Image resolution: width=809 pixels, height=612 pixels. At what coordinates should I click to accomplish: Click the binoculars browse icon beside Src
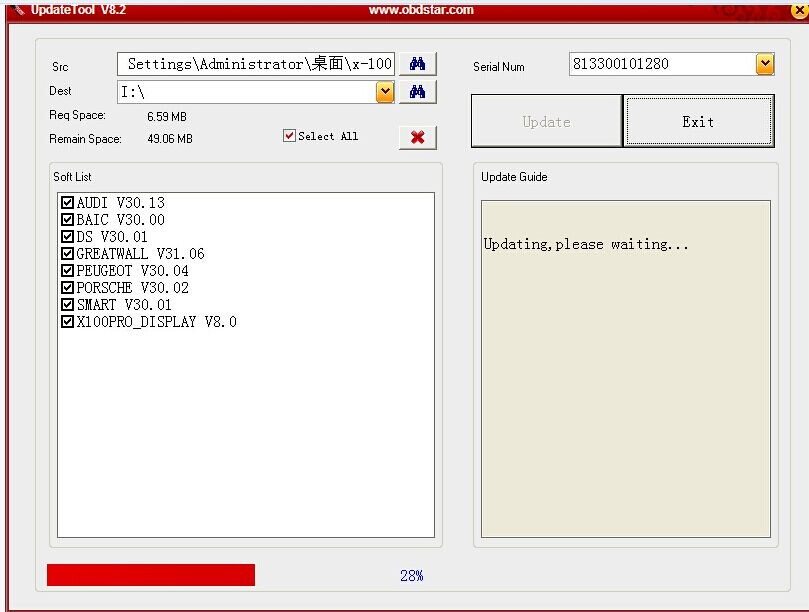pos(417,64)
